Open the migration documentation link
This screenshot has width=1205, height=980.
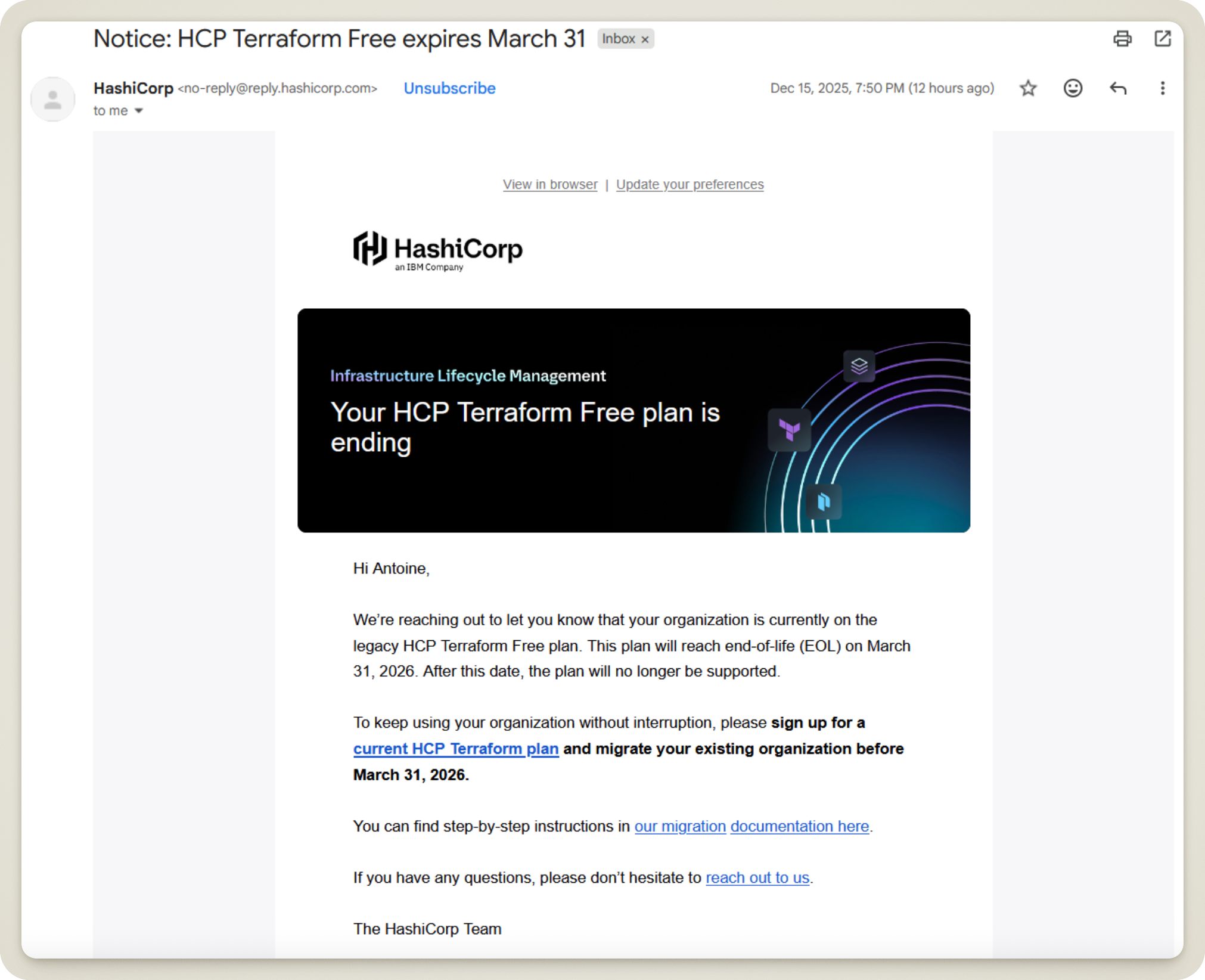[752, 826]
